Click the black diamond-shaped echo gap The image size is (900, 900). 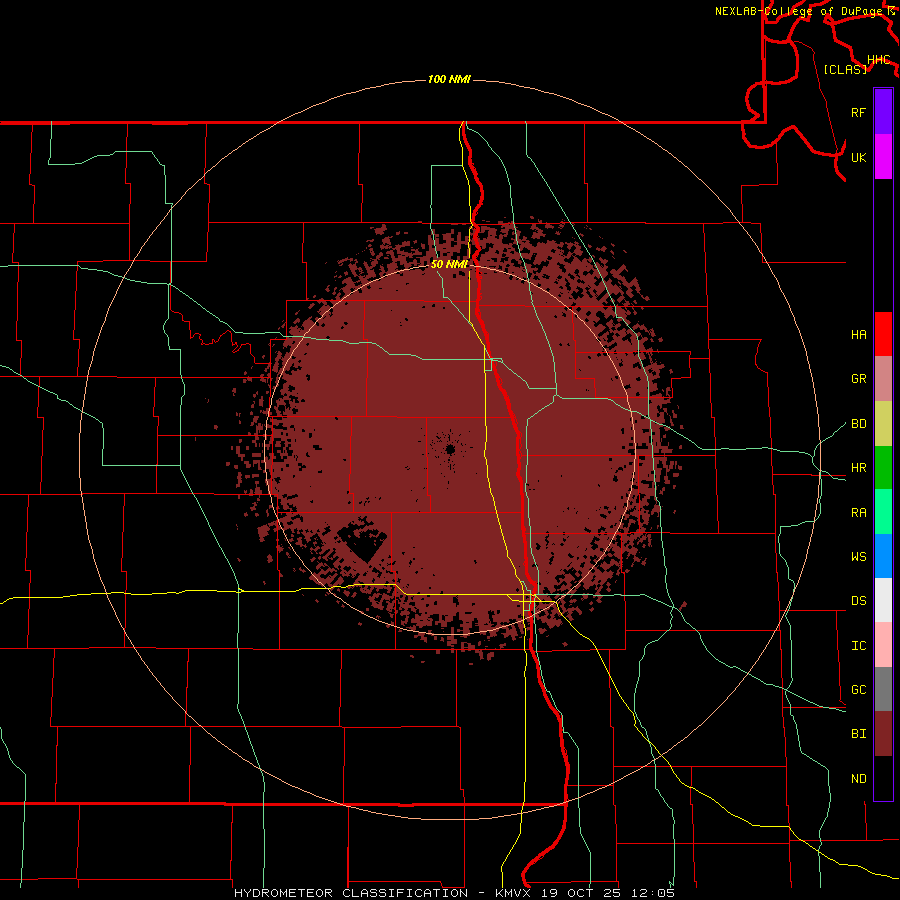362,540
